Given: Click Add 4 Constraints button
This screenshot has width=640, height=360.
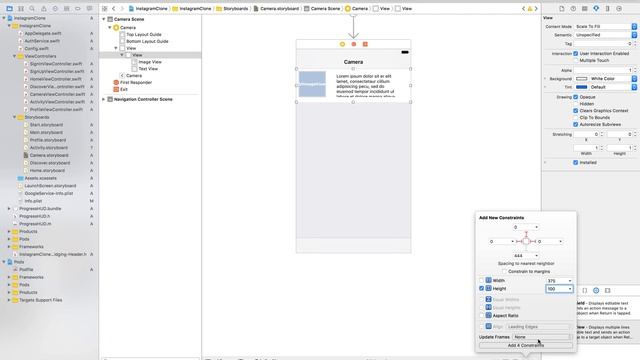Looking at the screenshot, I should pos(526,345).
